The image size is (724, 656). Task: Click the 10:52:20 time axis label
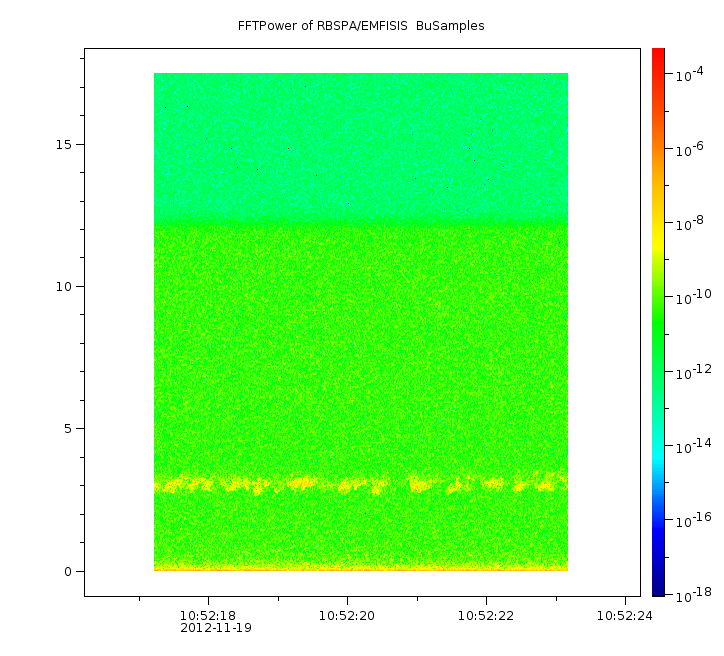[347, 615]
